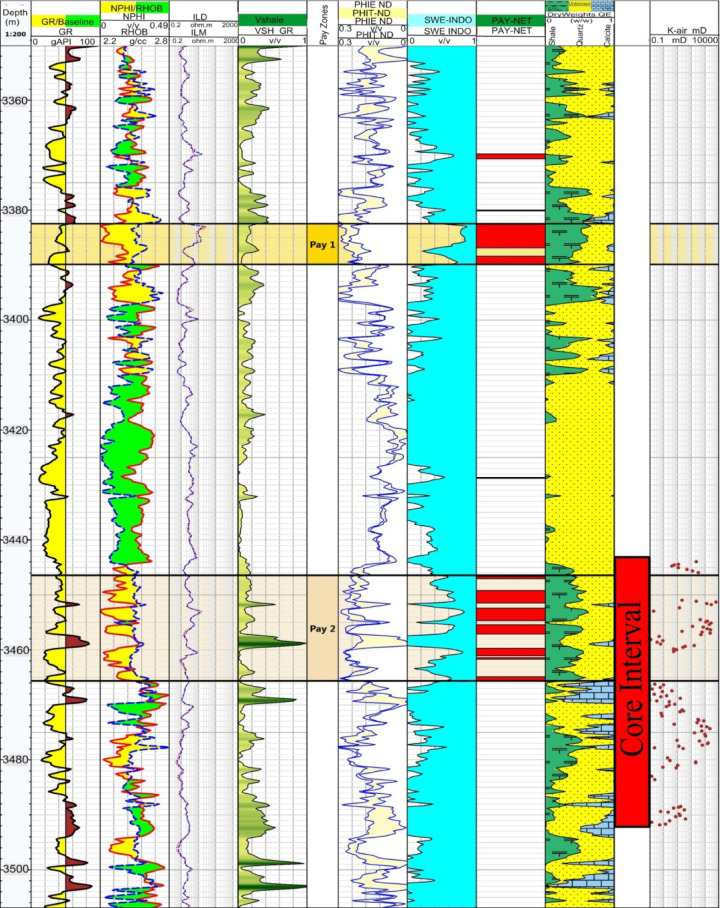Select the Shale mineral label

(x=552, y=38)
